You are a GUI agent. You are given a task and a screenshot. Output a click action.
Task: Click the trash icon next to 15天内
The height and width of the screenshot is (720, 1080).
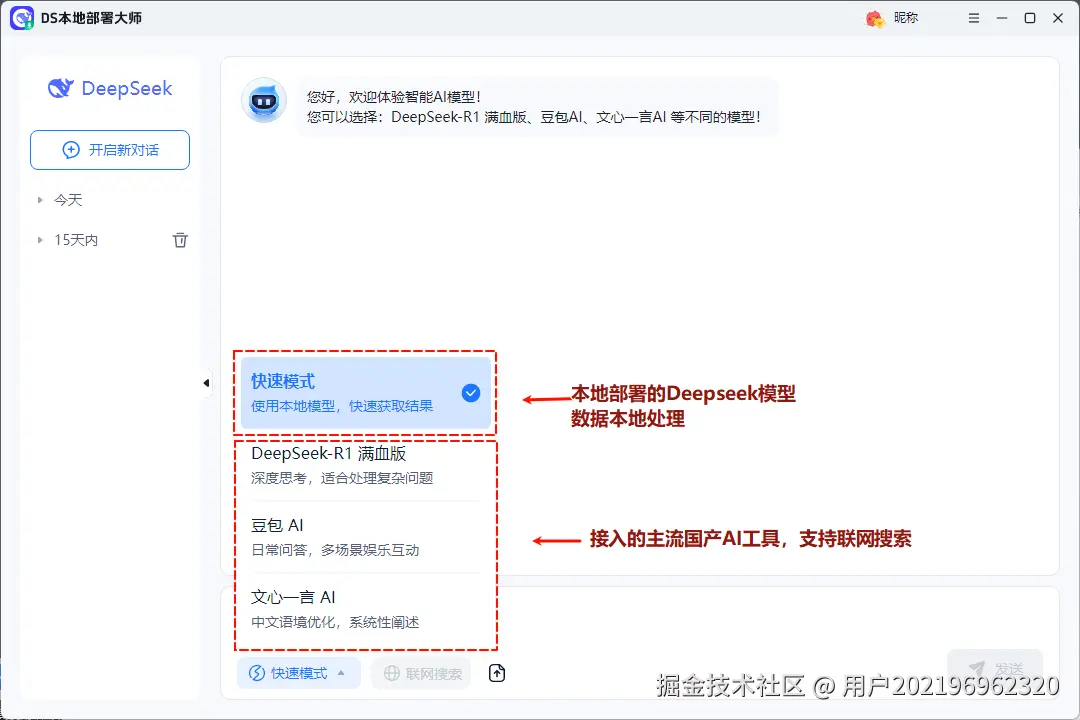pos(180,240)
